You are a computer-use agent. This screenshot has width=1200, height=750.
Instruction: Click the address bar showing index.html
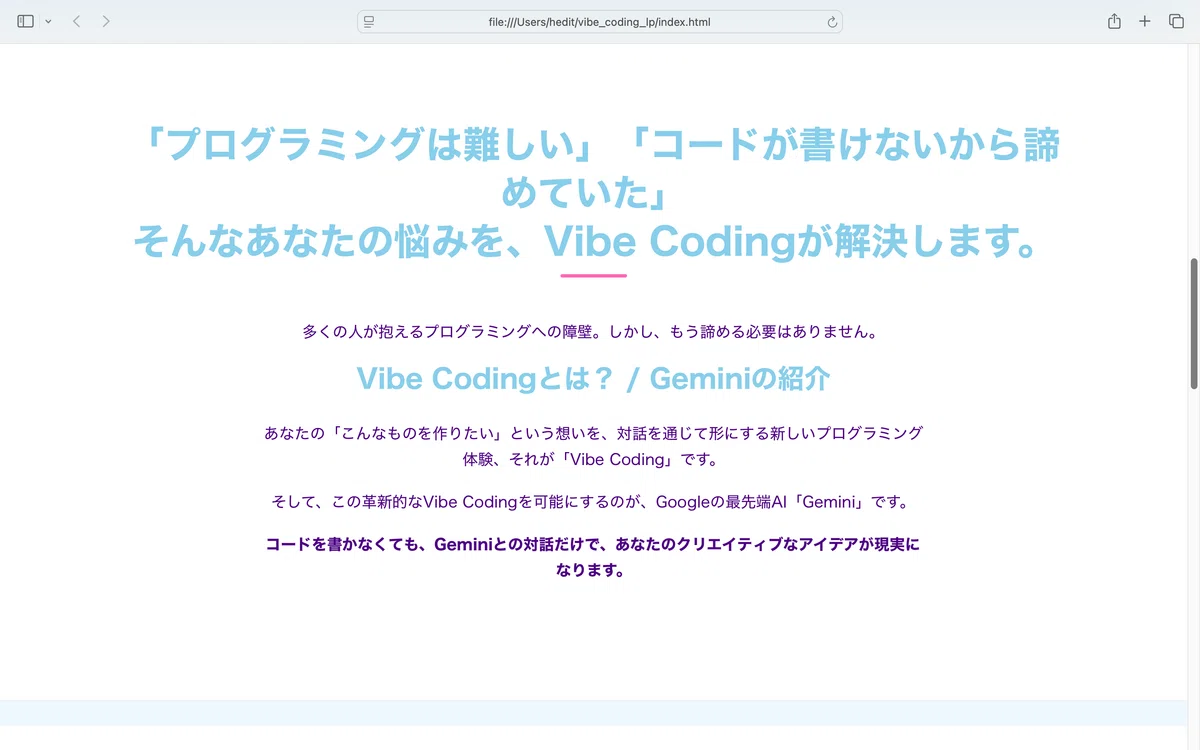tap(600, 21)
